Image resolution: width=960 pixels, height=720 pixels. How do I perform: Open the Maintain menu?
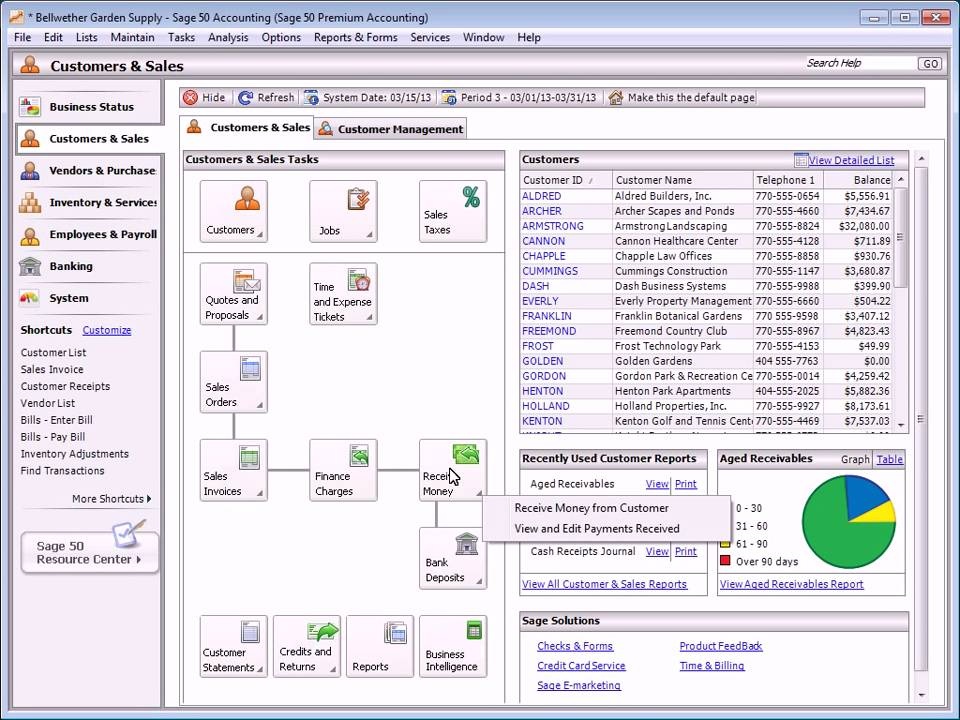132,37
